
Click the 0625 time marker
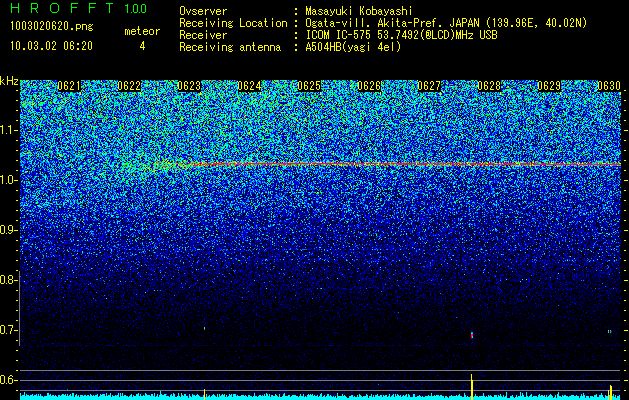click(x=309, y=86)
